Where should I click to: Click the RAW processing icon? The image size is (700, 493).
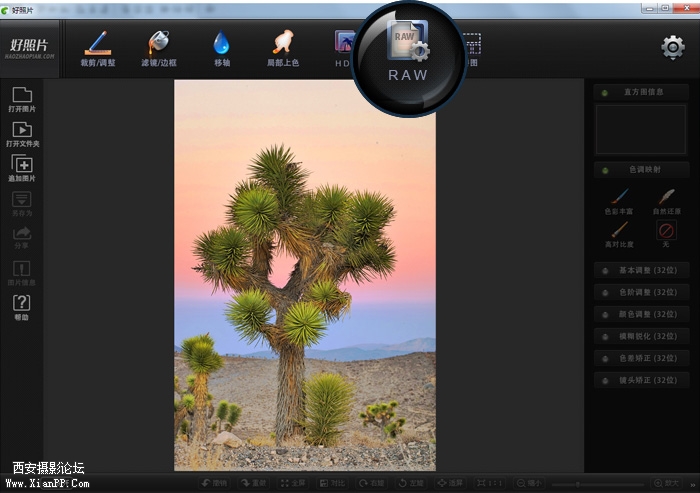point(408,57)
